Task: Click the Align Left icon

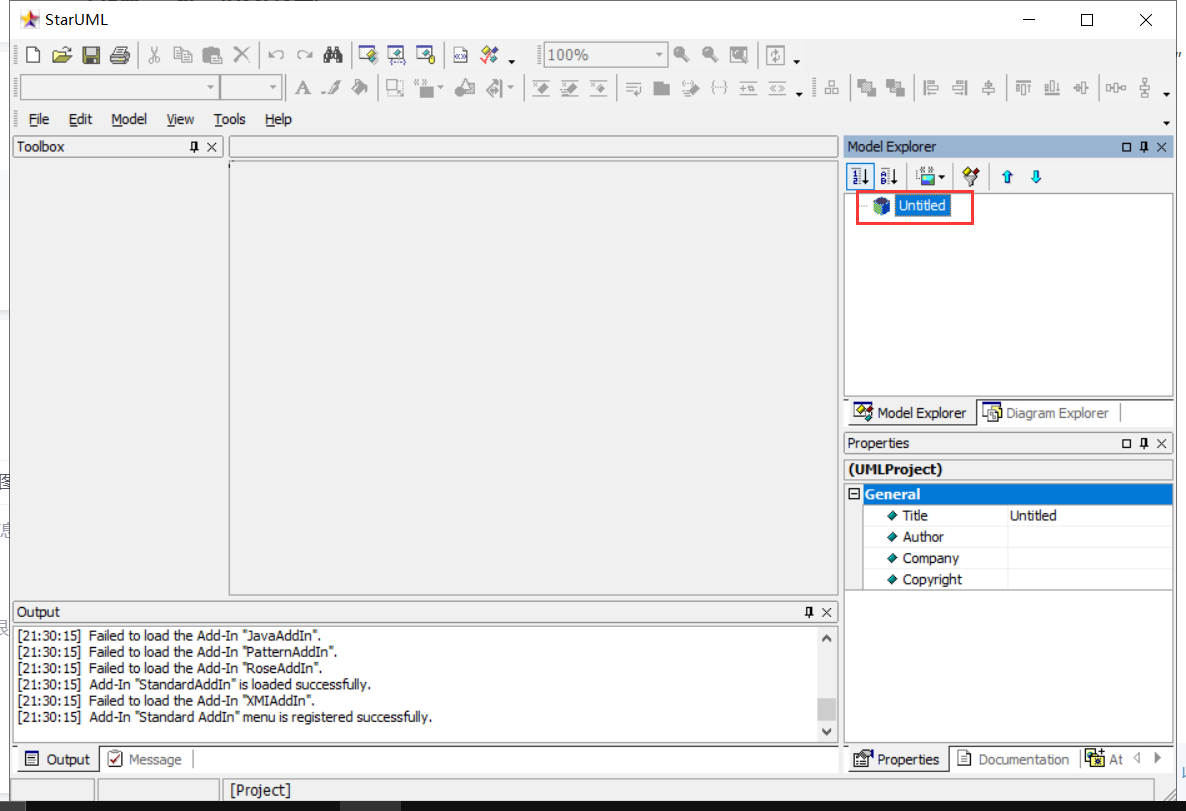Action: click(931, 89)
